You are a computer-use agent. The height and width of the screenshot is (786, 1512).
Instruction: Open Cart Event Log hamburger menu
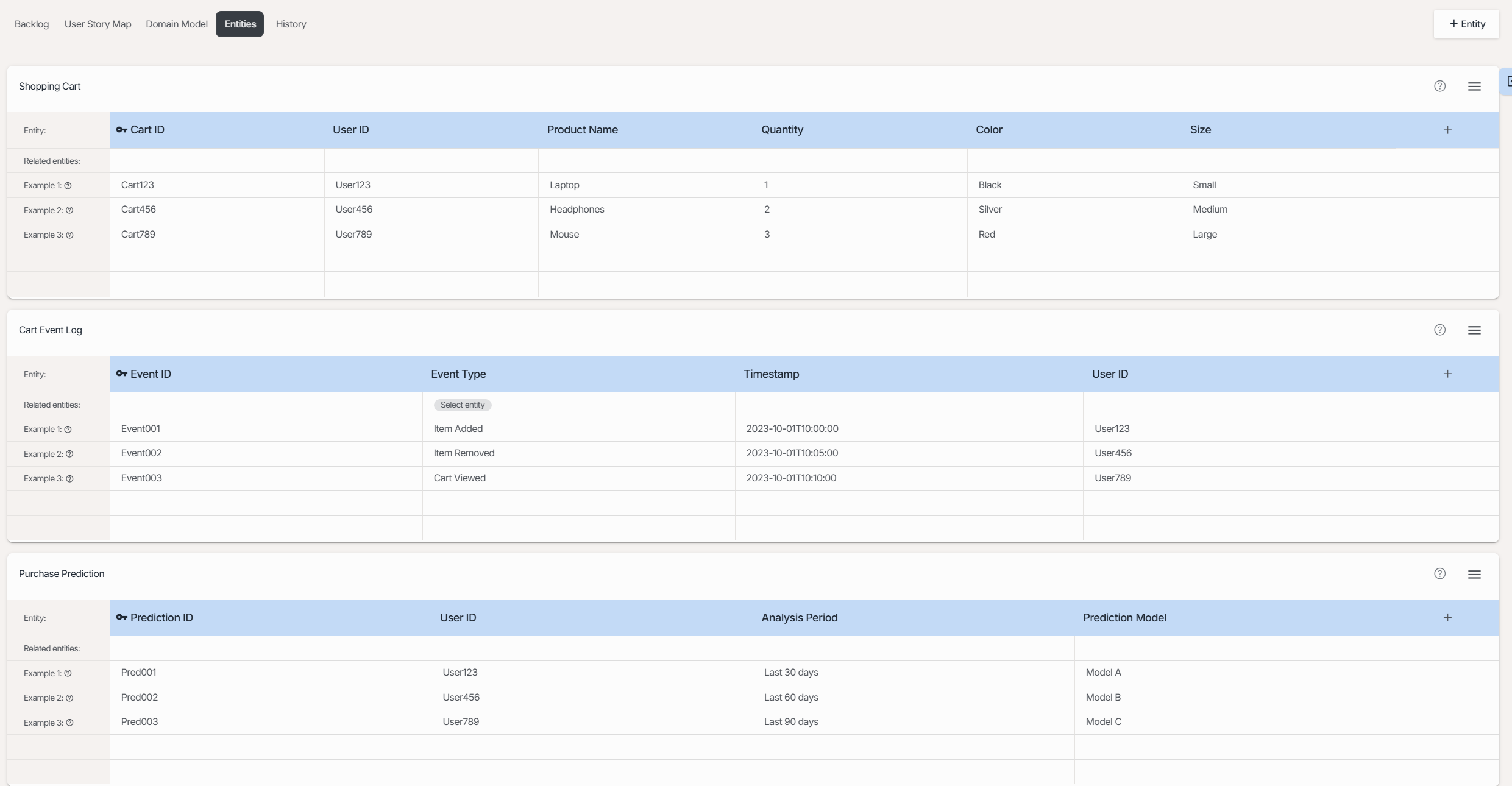1474,330
